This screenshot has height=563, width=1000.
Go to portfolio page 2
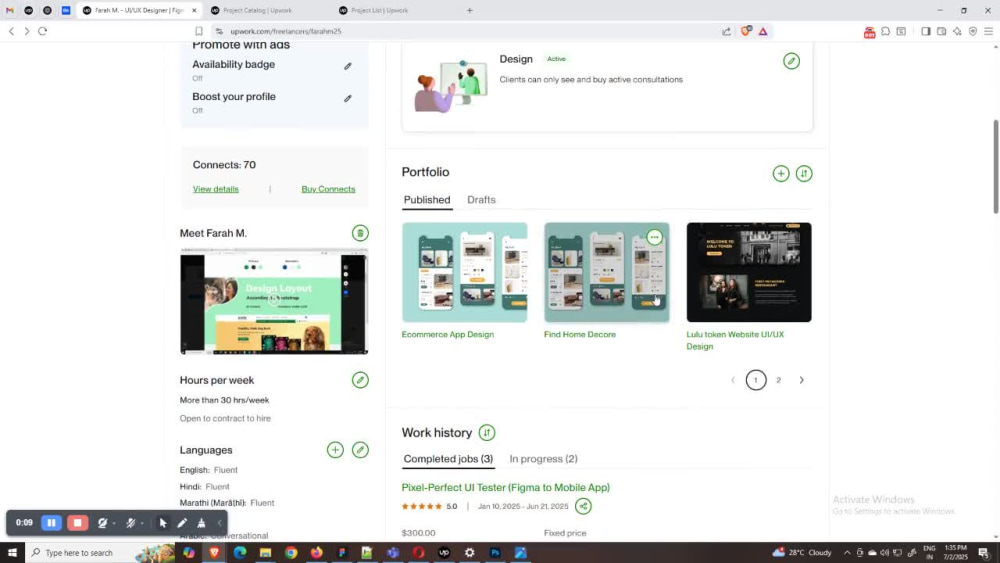[x=778, y=381]
